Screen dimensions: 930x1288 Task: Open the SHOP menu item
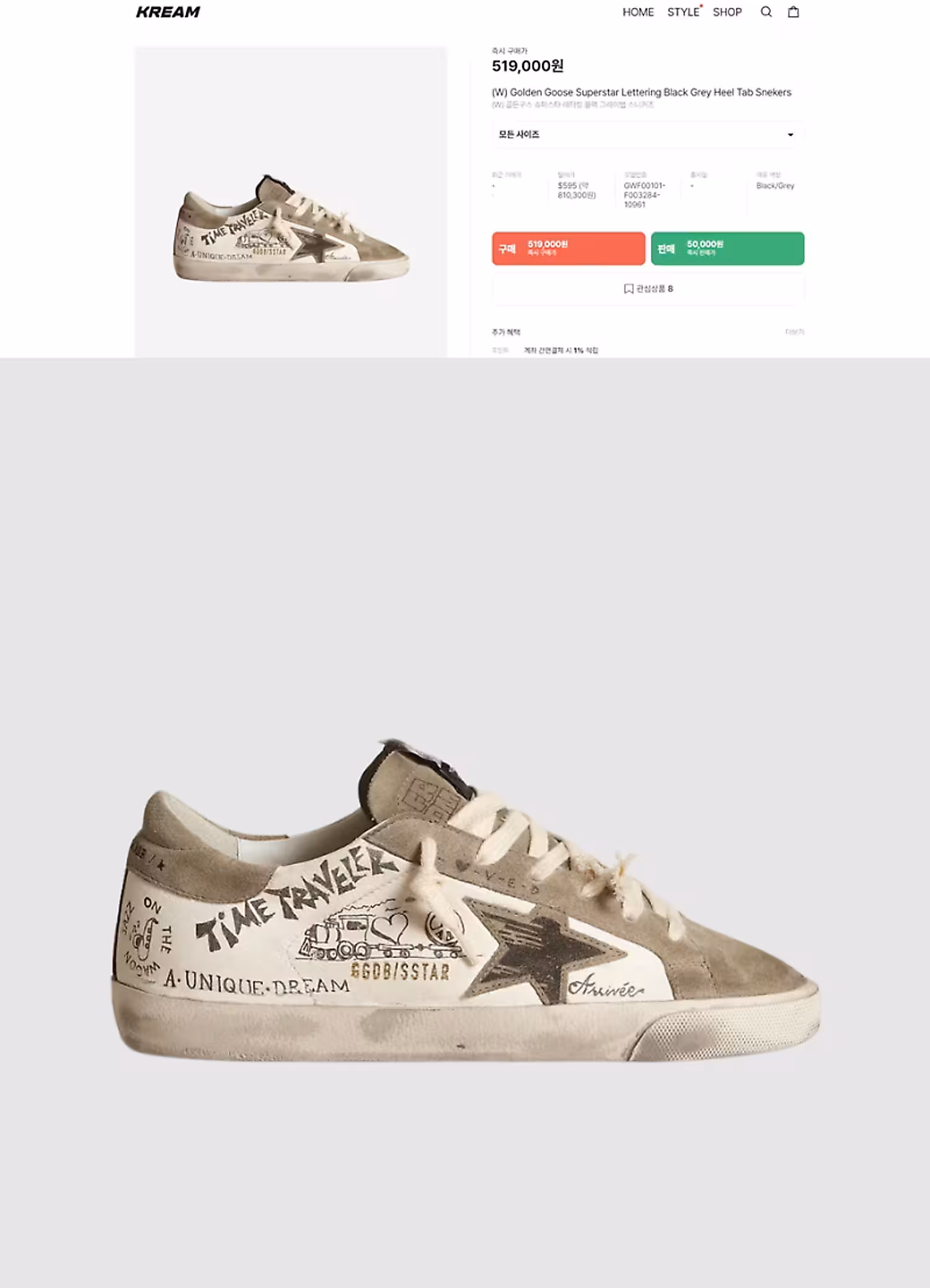coord(727,12)
